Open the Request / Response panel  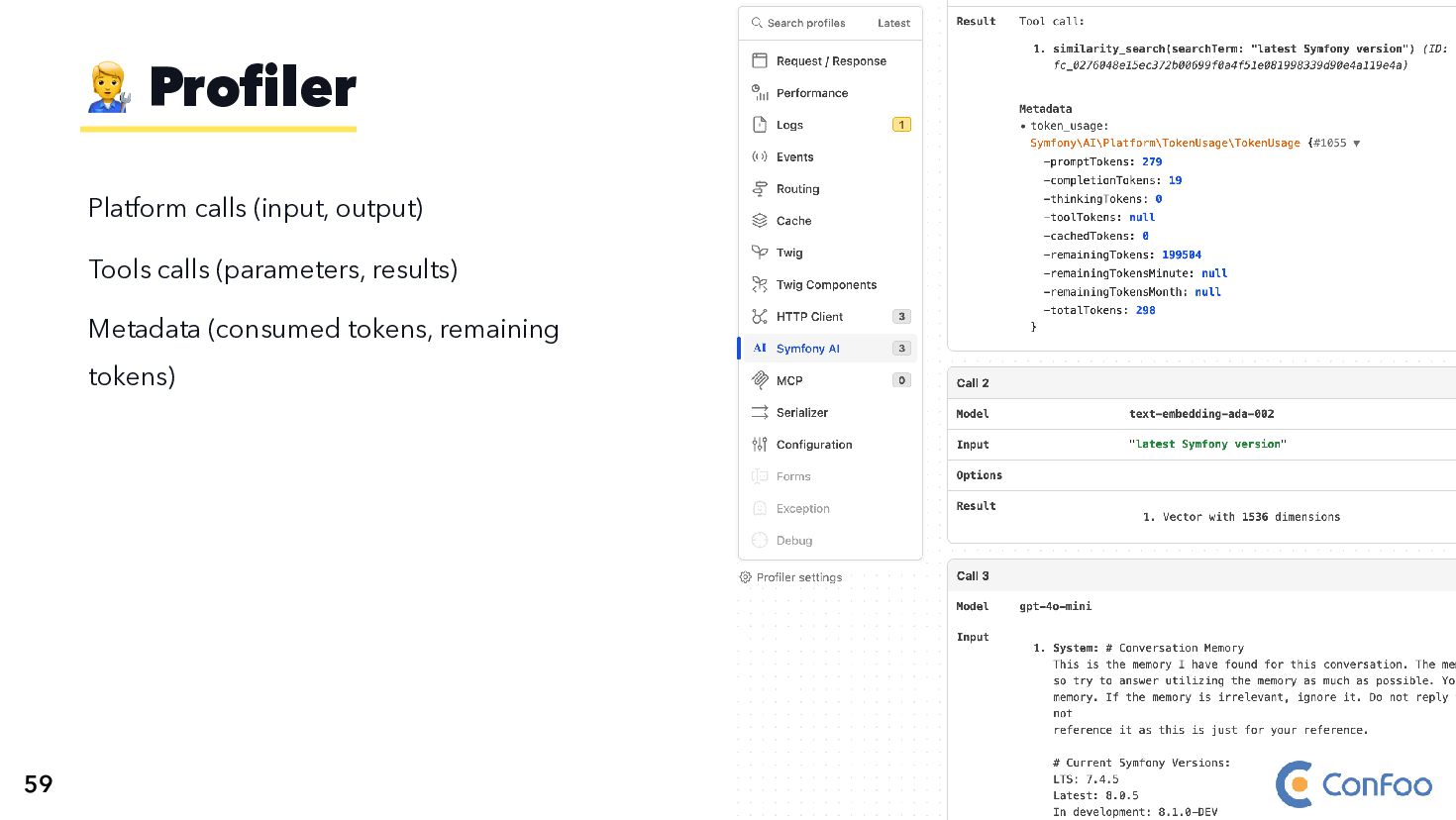[x=830, y=60]
